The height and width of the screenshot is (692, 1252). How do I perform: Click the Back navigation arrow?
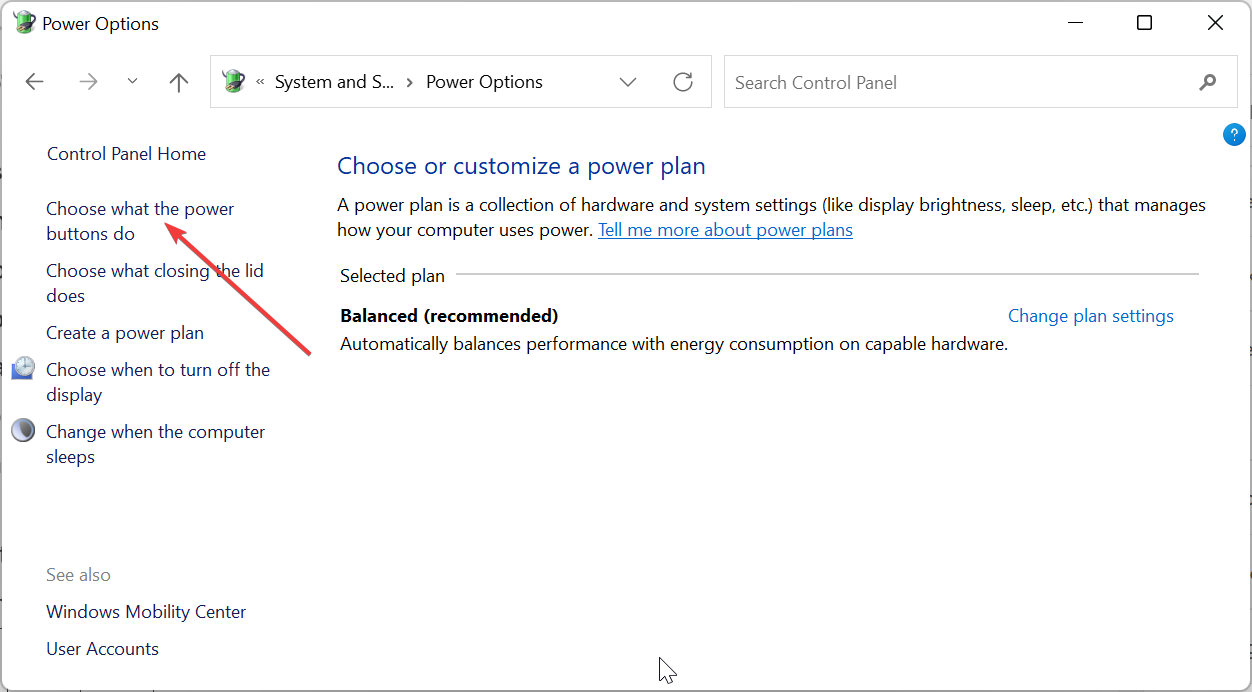35,82
